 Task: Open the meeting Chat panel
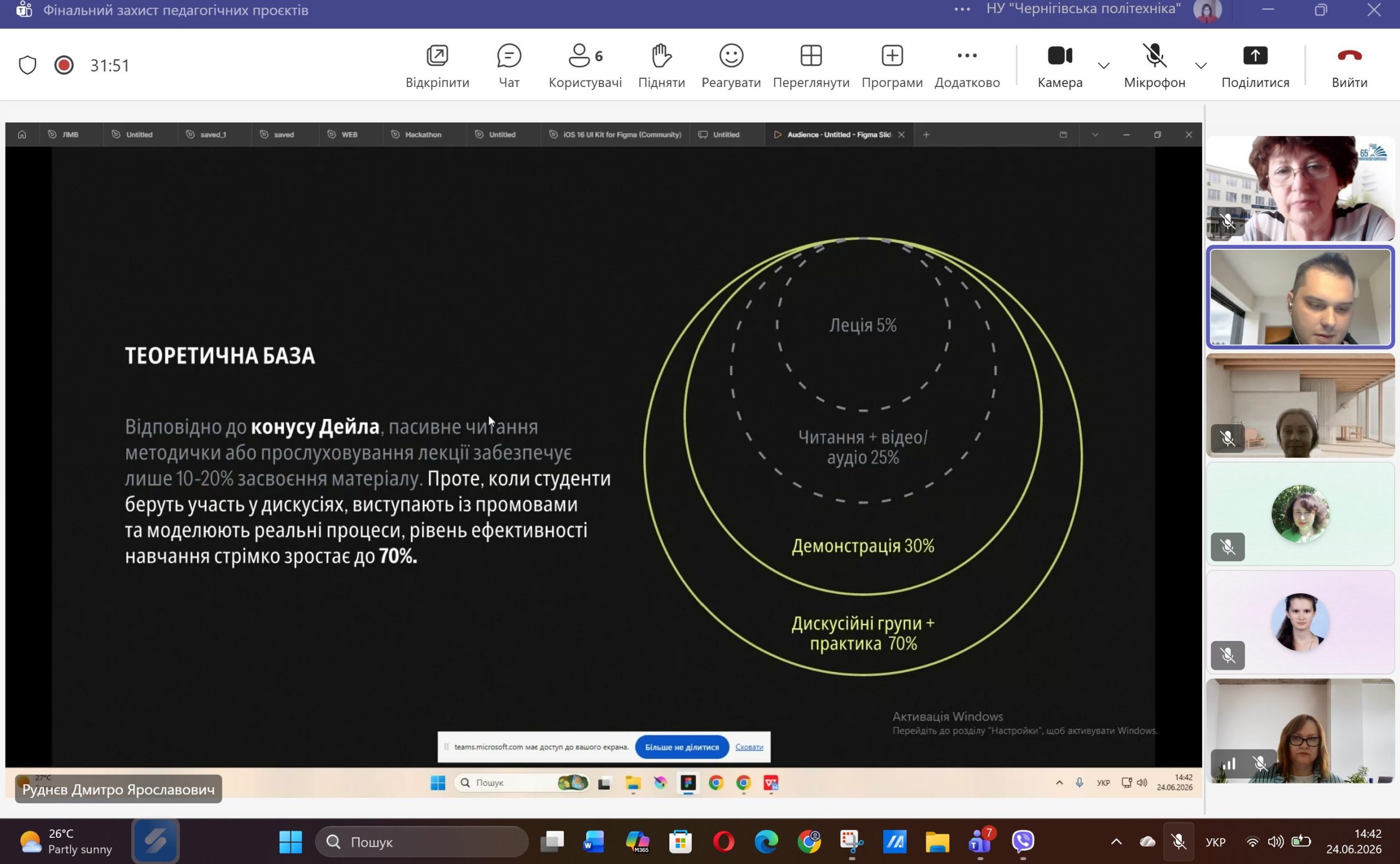(509, 66)
